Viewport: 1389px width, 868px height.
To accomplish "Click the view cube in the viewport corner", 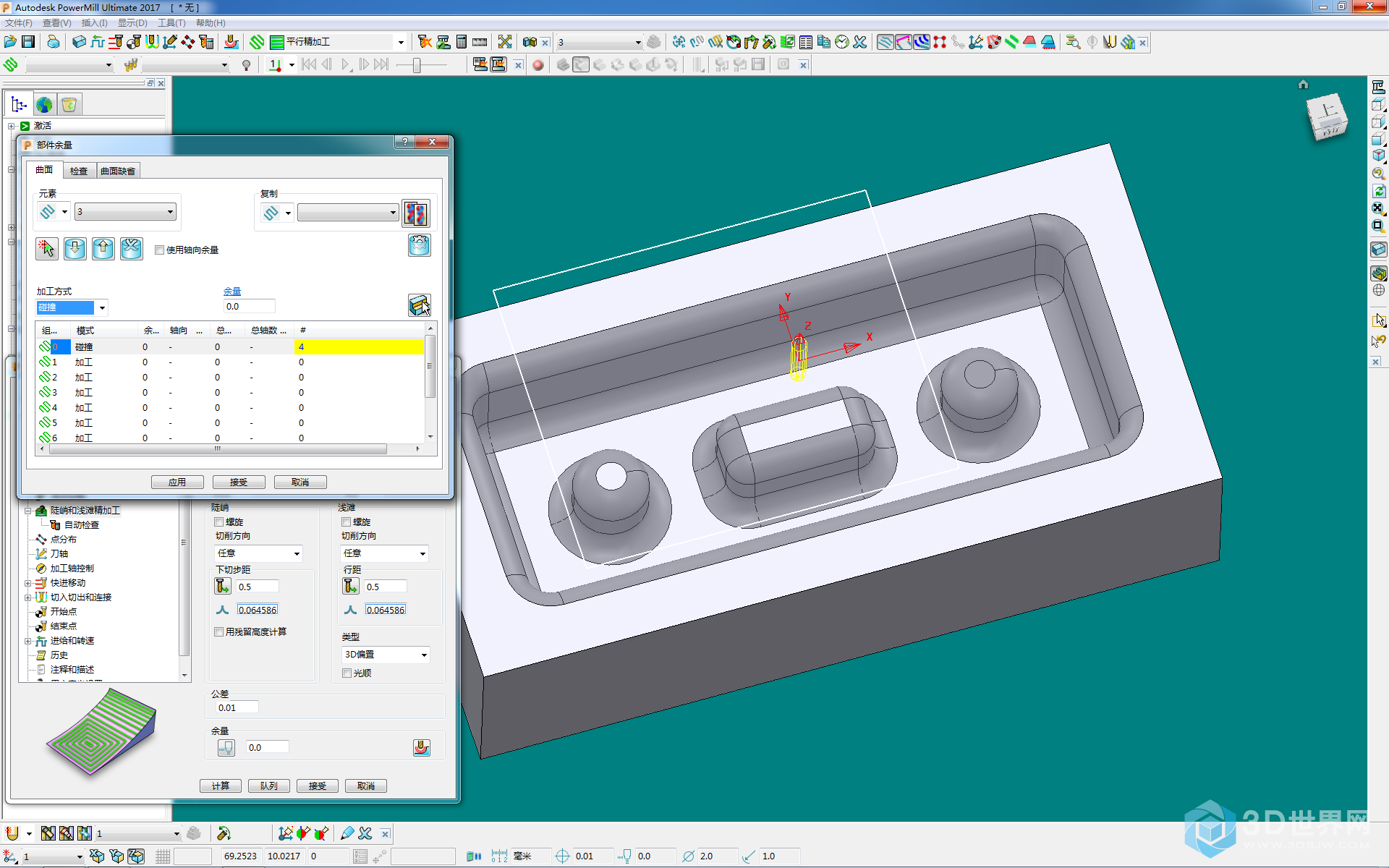I will pos(1328,117).
